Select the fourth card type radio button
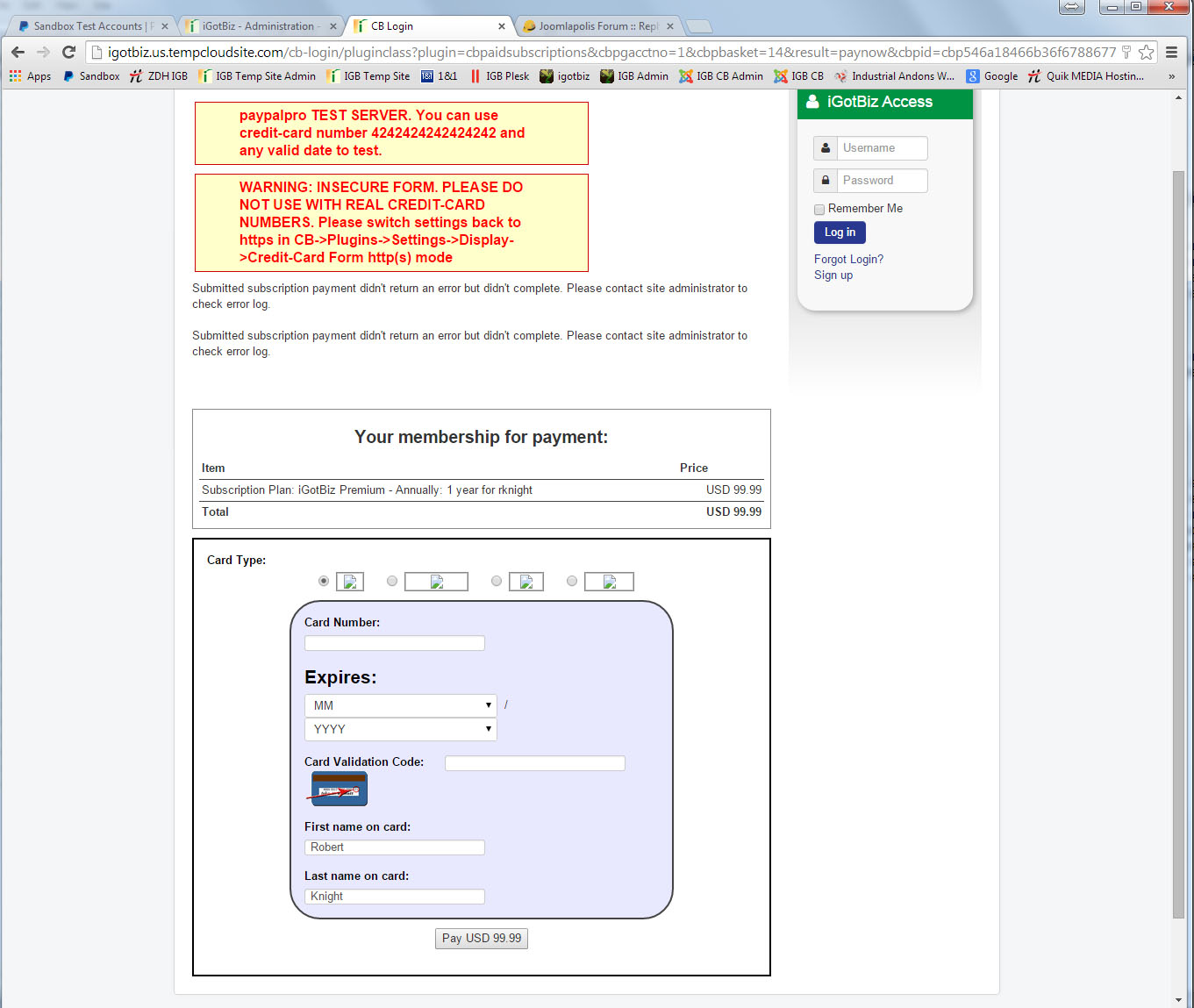Image resolution: width=1194 pixels, height=1008 pixels. [x=572, y=581]
